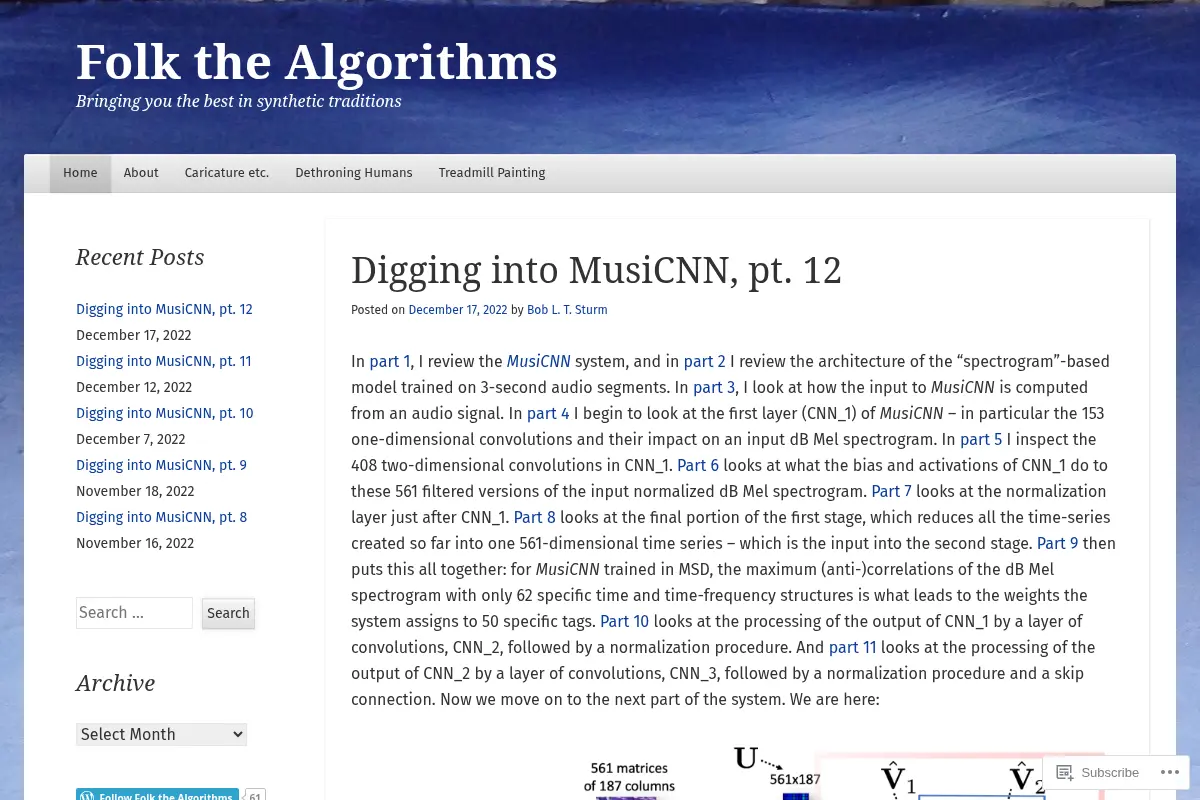
Task: Click the November 18, 2022 date text
Action: (x=135, y=491)
